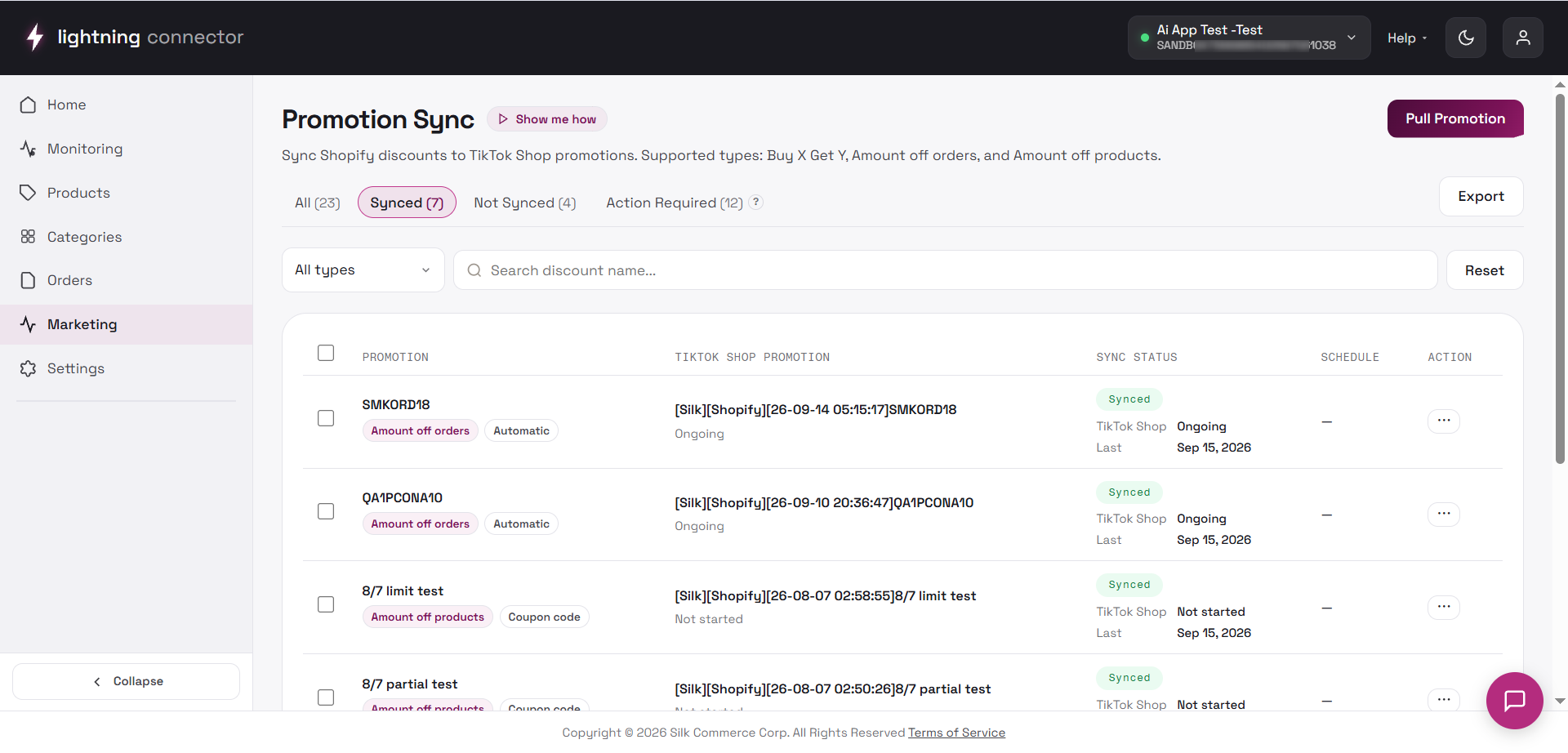Click the Marketing activity icon
Screen dimensions: 1568x753
point(28,324)
